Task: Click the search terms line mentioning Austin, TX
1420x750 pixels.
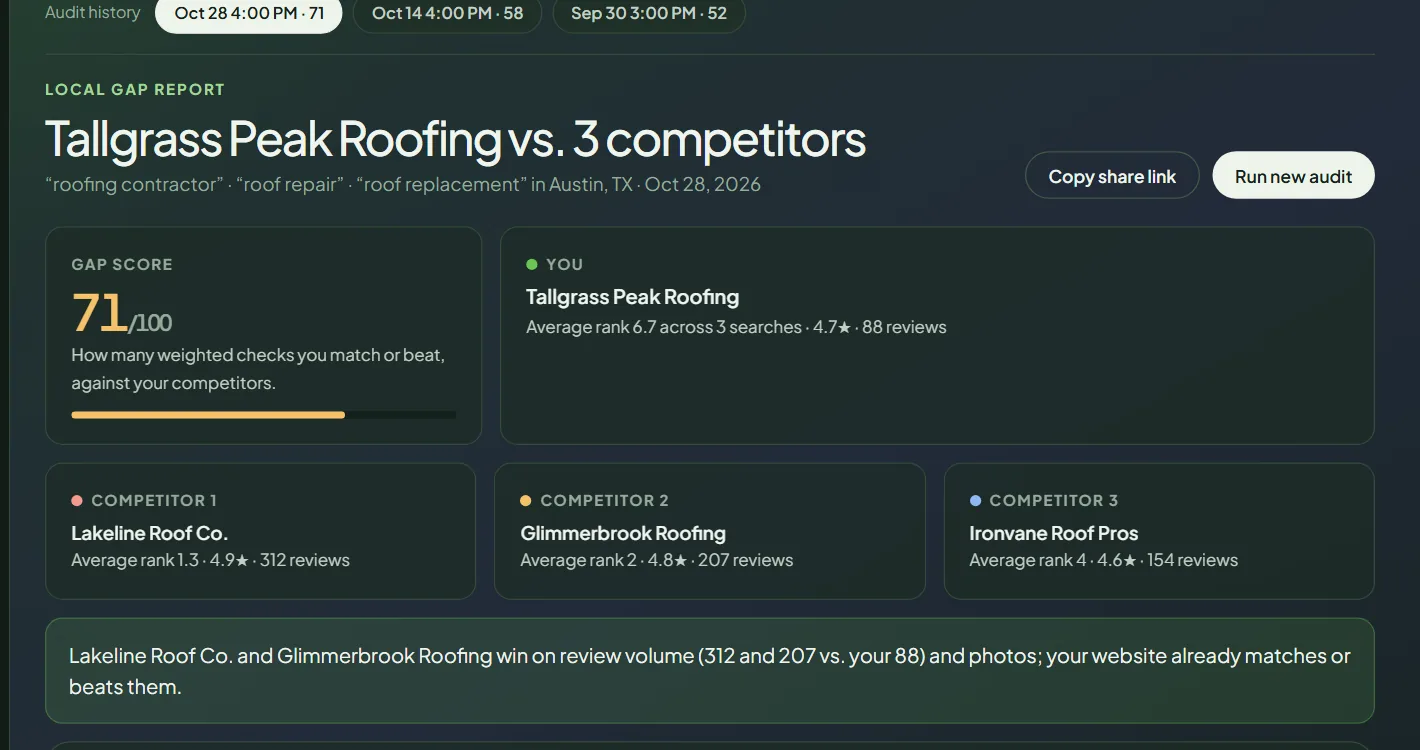Action: tap(403, 184)
